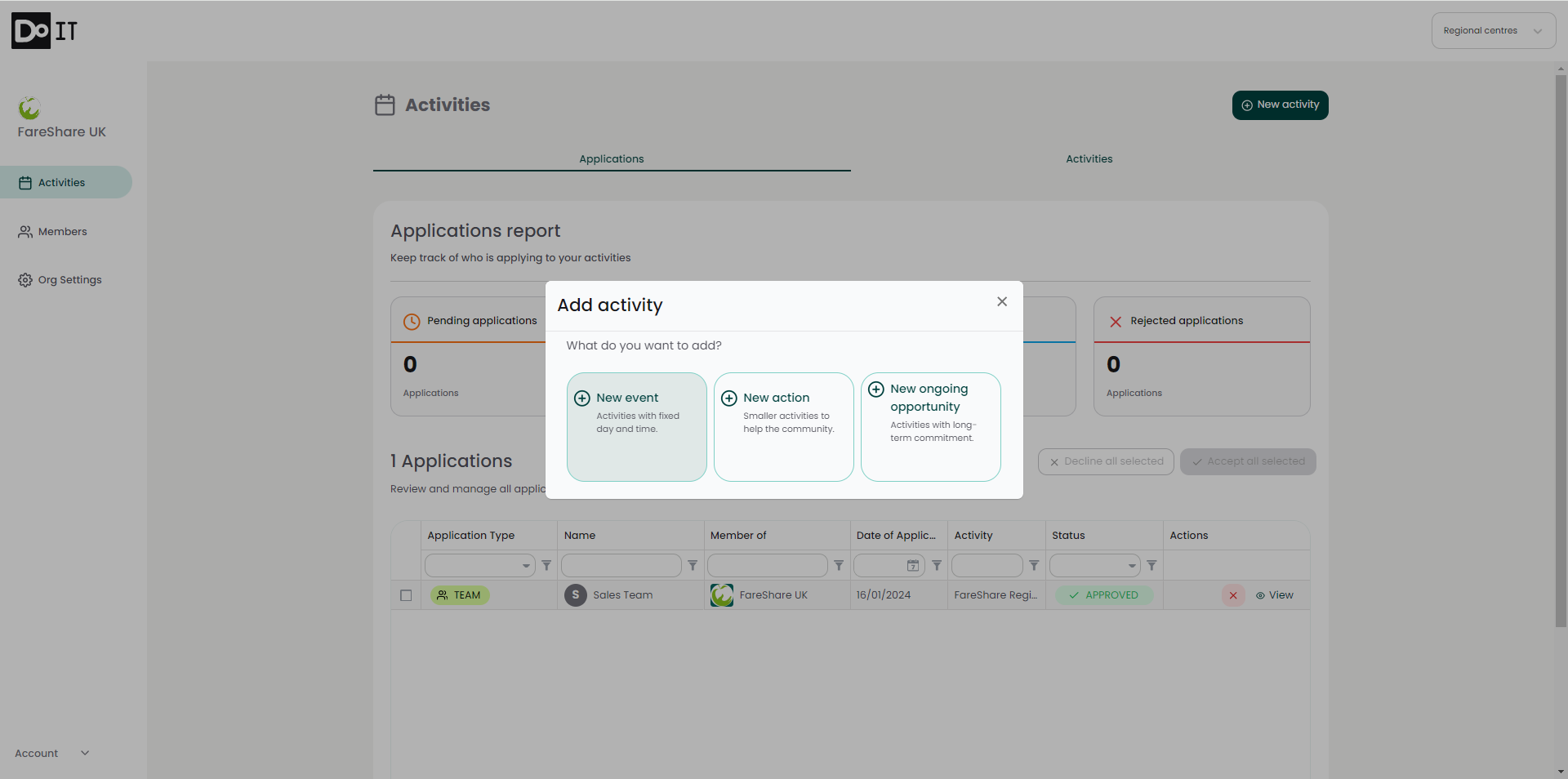1568x779 pixels.
Task: Click filter icon for Member of column
Action: pyautogui.click(x=839, y=565)
